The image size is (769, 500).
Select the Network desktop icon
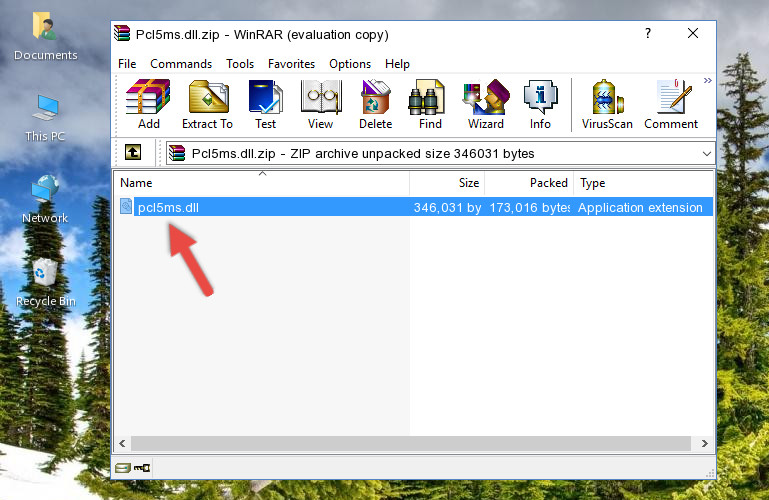(45, 199)
